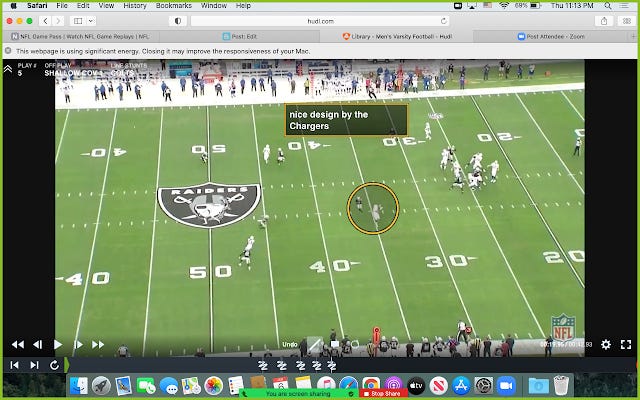Screen dimensions: 640x400
Task: Click Stop Share button
Action: pos(383,393)
